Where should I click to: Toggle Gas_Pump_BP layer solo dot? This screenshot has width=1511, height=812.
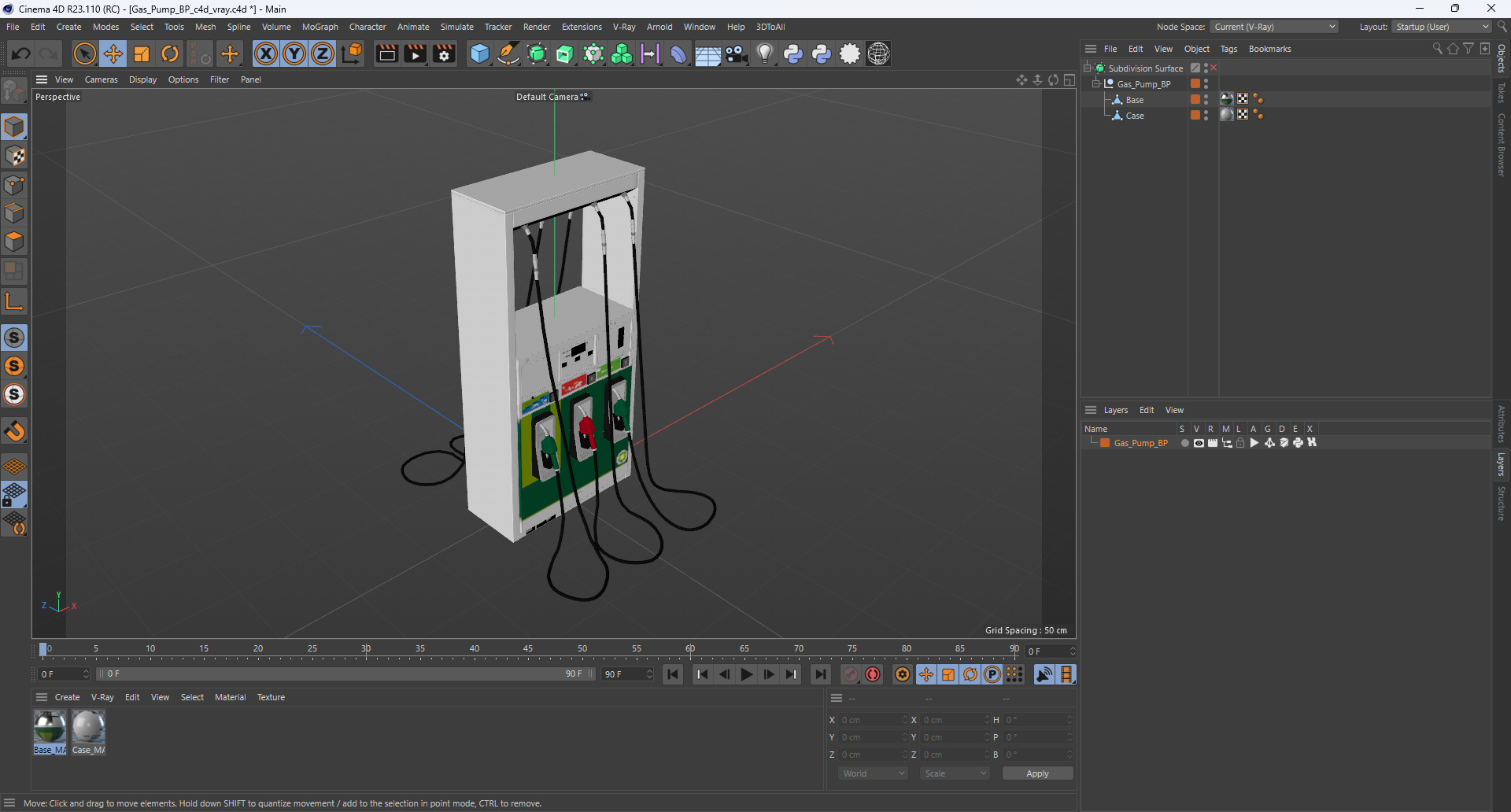[x=1184, y=443]
